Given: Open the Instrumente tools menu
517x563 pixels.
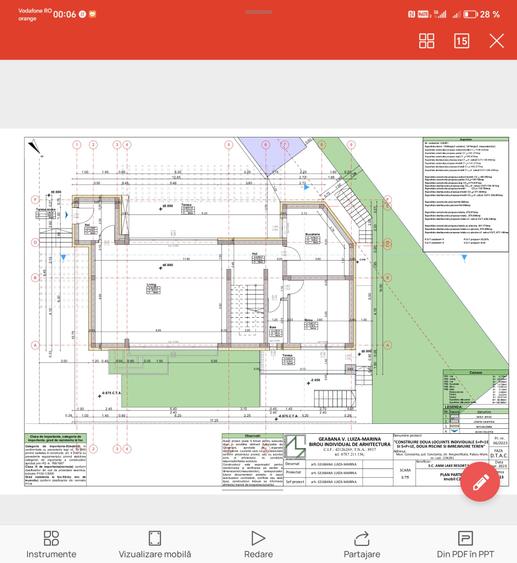Looking at the screenshot, I should coord(51,544).
